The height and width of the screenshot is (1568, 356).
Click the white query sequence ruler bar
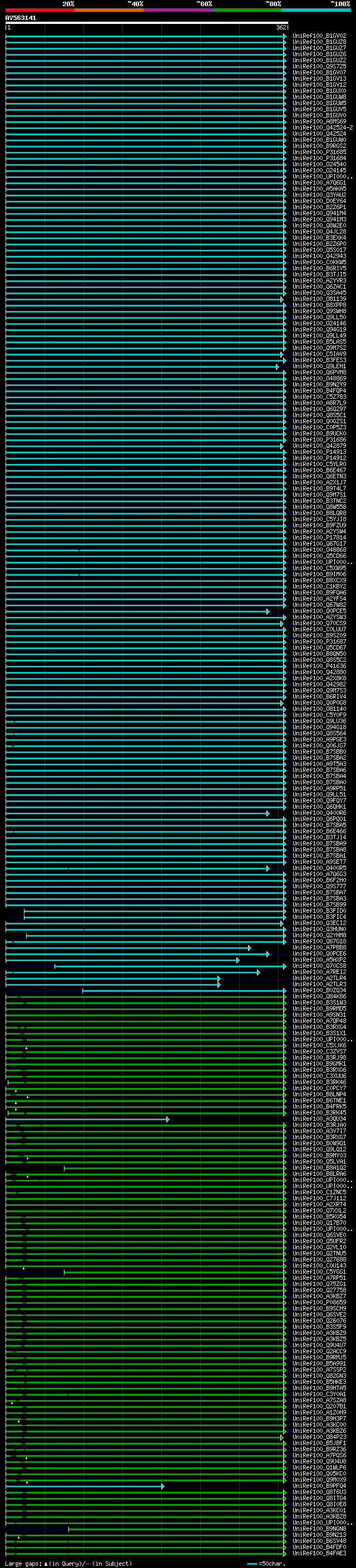(147, 22)
